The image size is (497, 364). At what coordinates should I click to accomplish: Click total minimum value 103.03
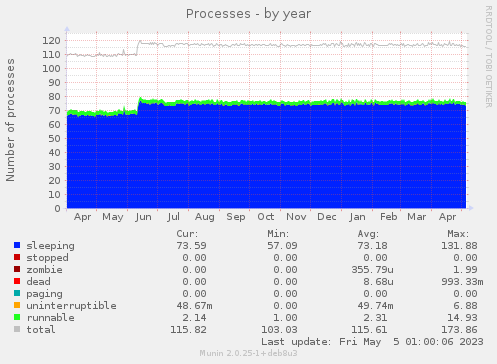(x=279, y=330)
